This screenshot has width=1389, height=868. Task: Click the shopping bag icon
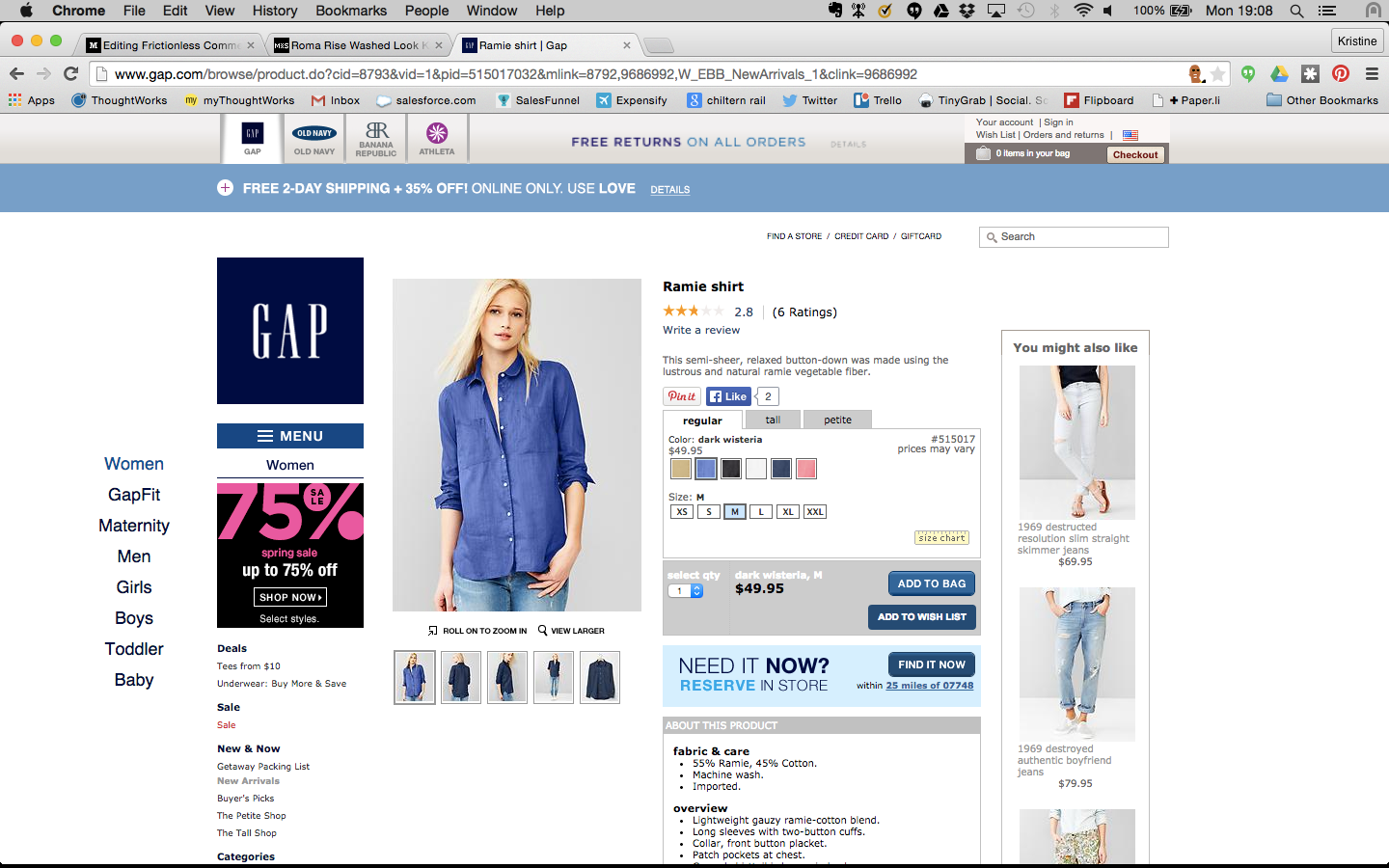(x=983, y=153)
